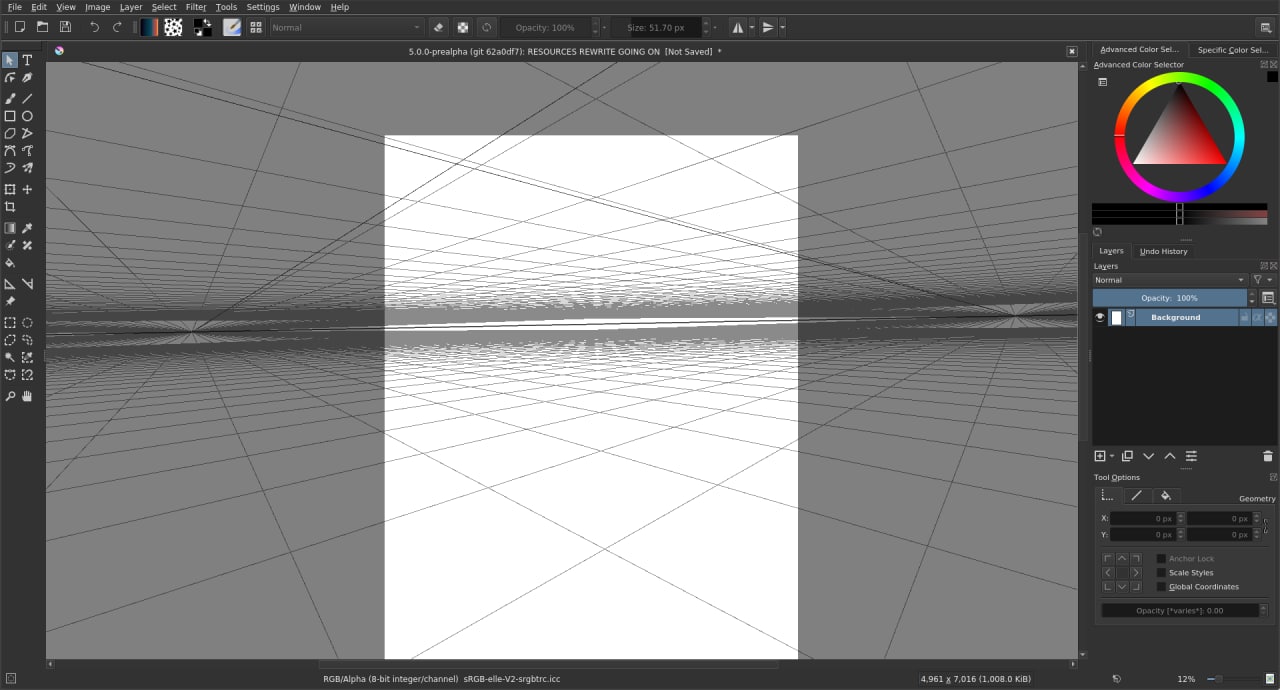The image size is (1280, 690).
Task: Select the Transform tool
Action: (10, 189)
